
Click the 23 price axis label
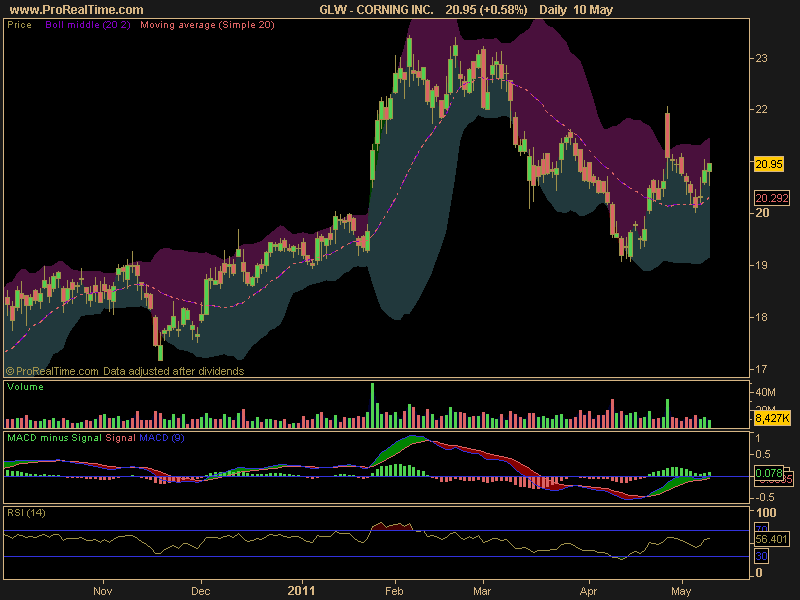coord(761,58)
